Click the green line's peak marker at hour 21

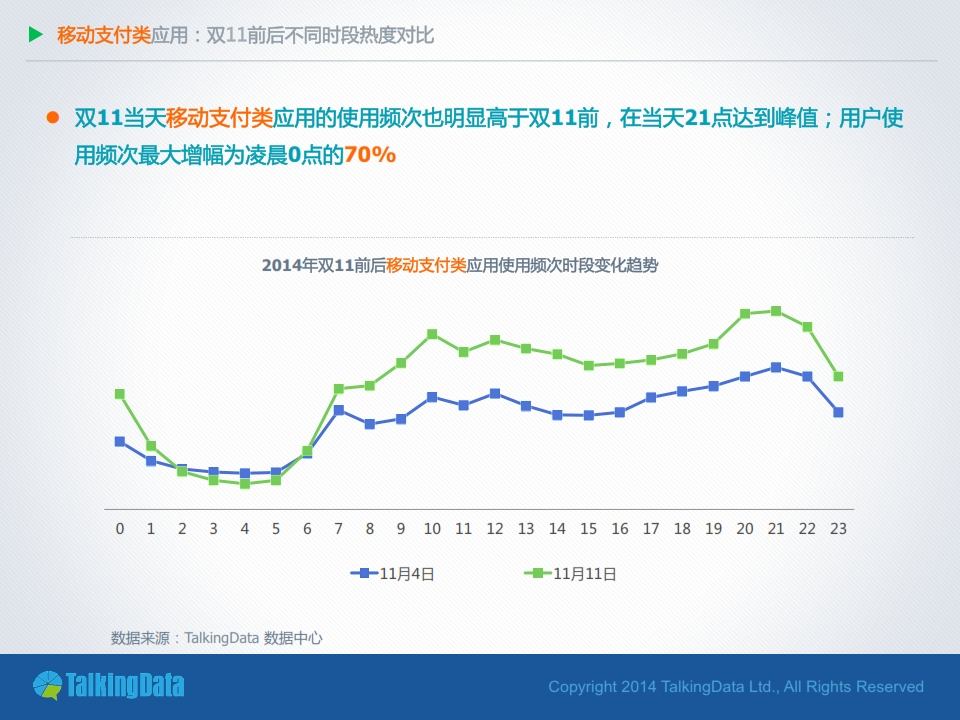(x=776, y=311)
